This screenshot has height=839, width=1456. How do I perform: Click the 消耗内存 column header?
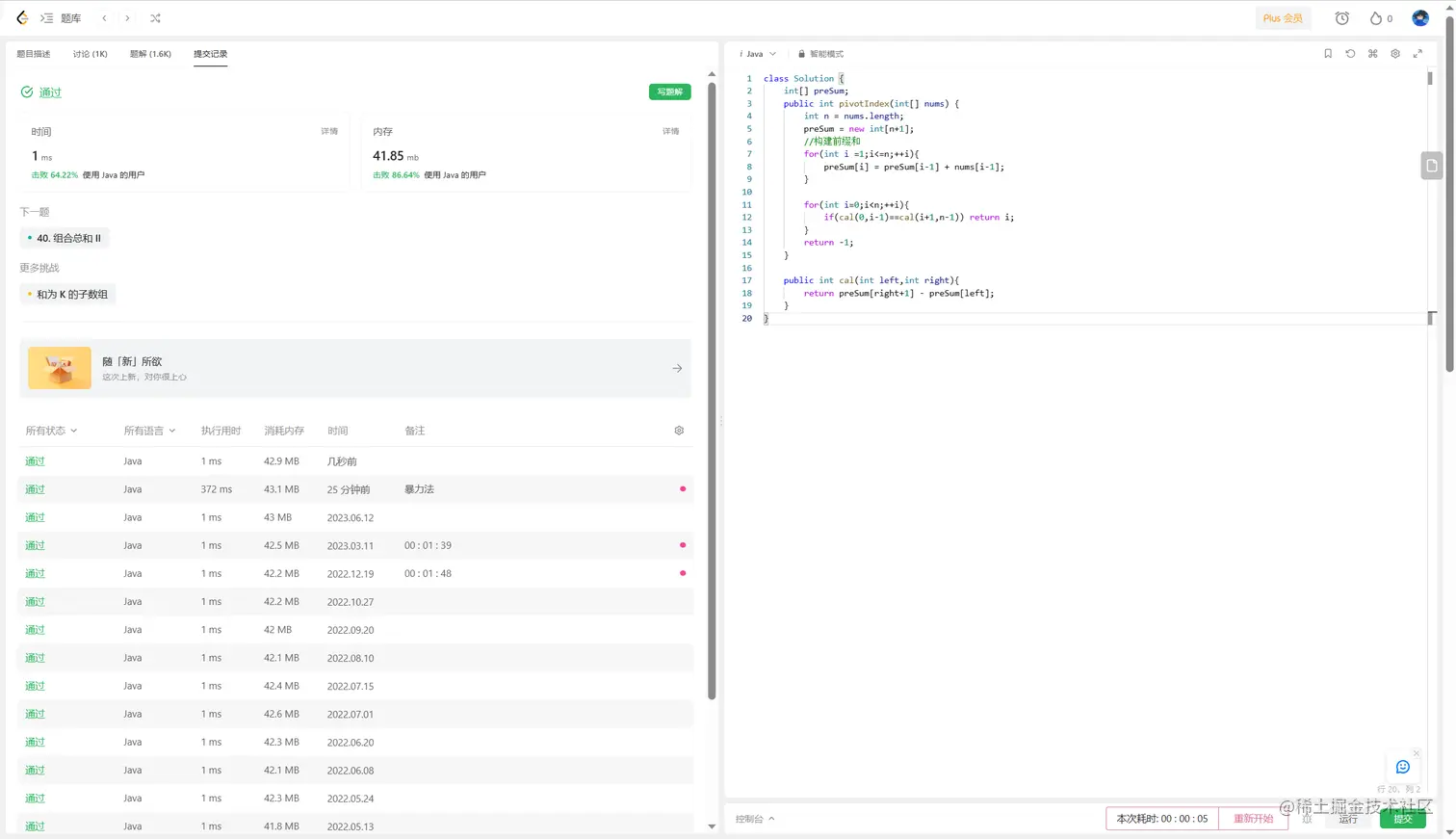284,431
